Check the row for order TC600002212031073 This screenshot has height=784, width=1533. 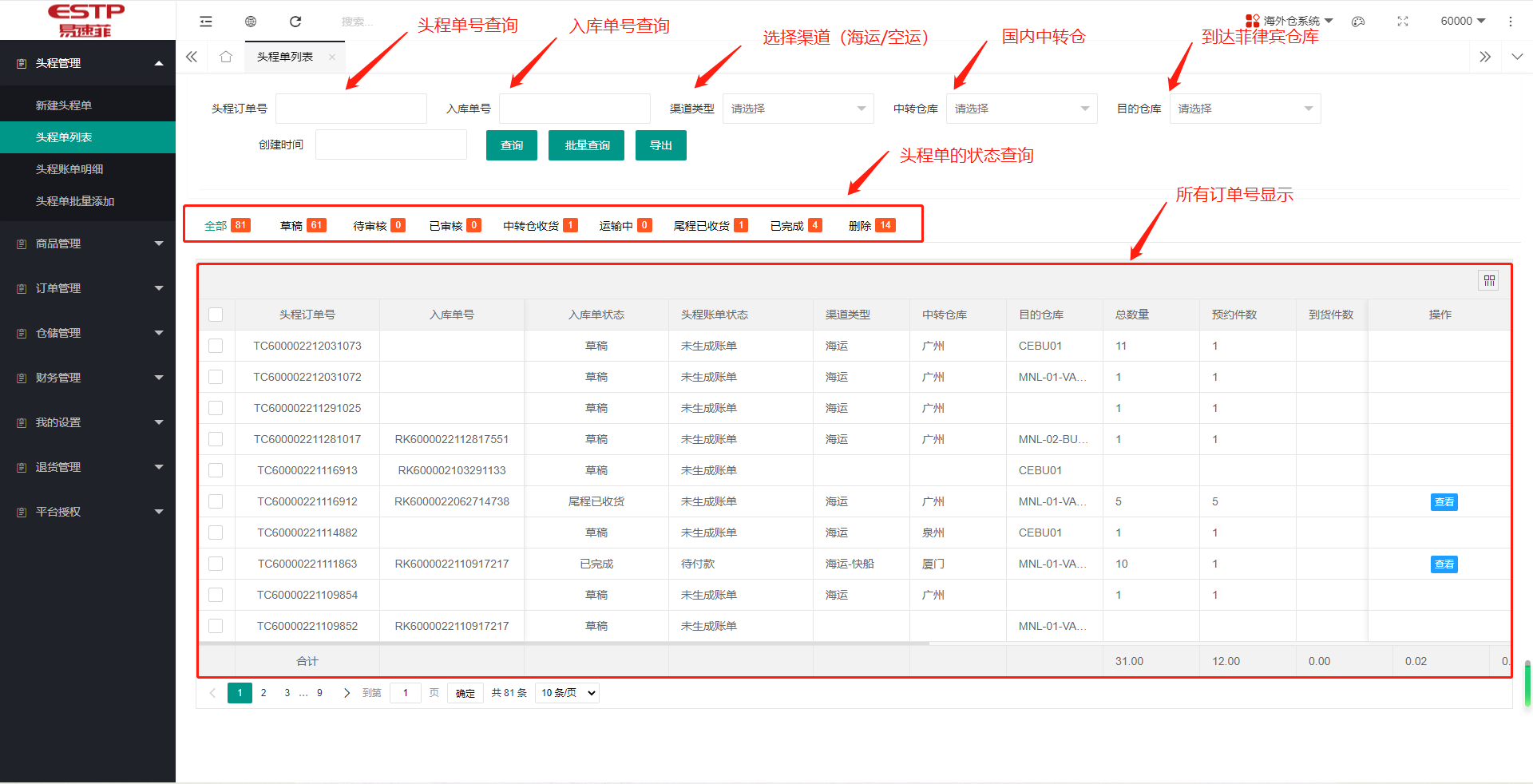[216, 345]
